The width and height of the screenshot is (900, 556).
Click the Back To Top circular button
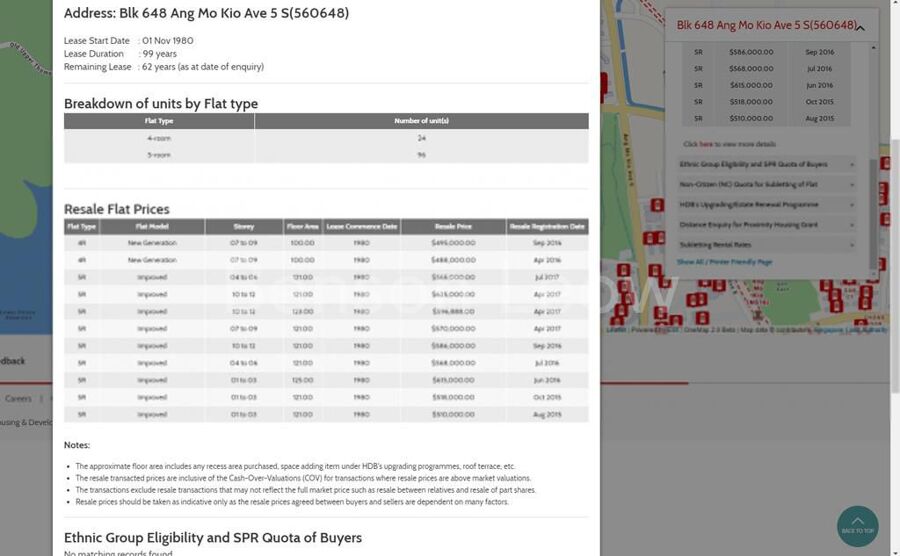[857, 526]
